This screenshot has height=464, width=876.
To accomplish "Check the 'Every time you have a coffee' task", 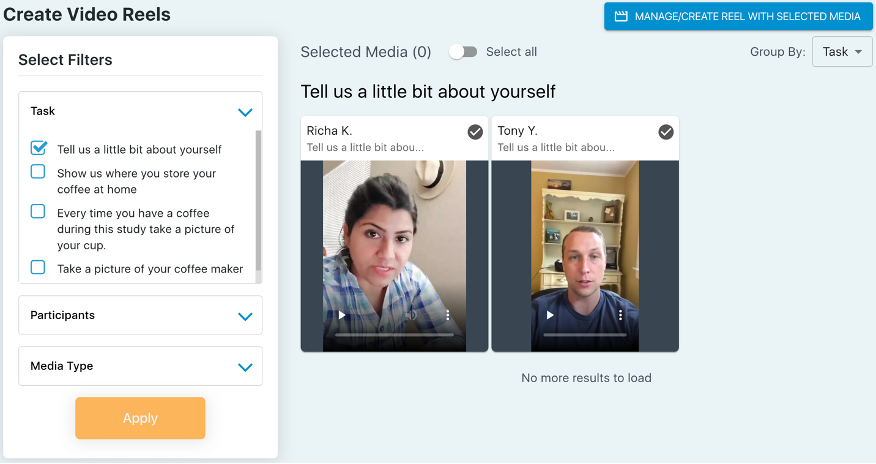I will tap(38, 211).
